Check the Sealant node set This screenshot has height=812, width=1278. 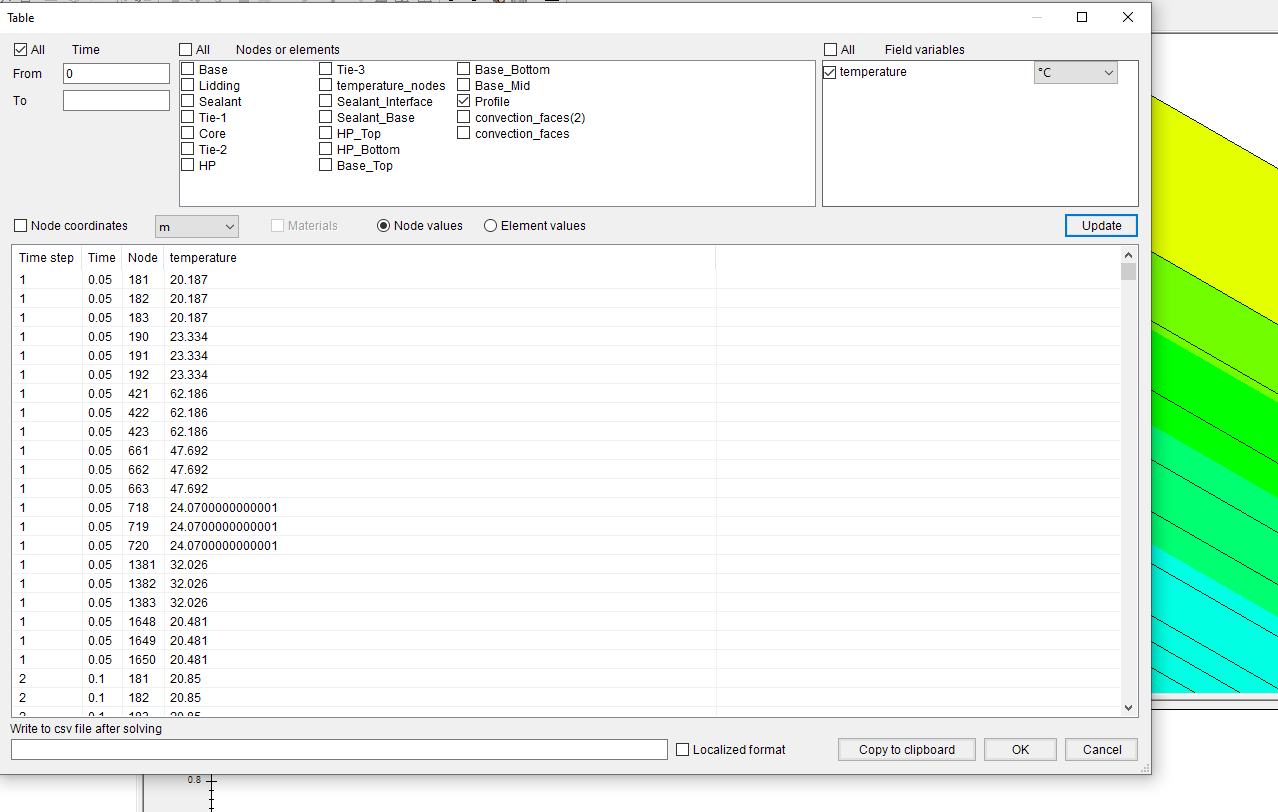(x=188, y=101)
